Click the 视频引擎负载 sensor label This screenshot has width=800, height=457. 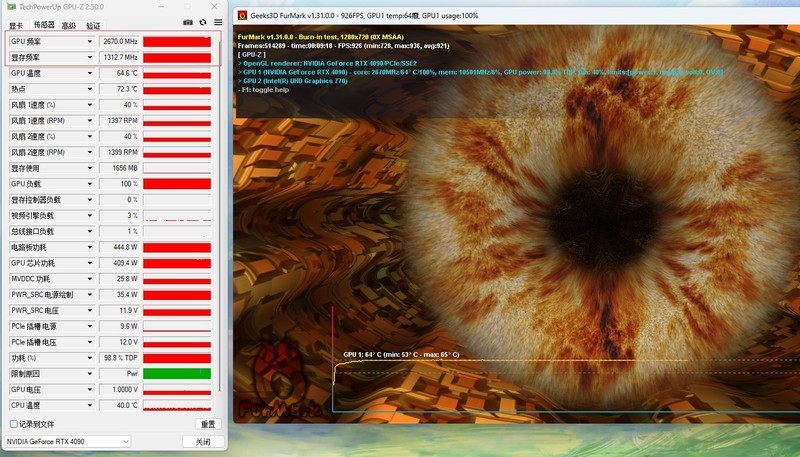32,215
